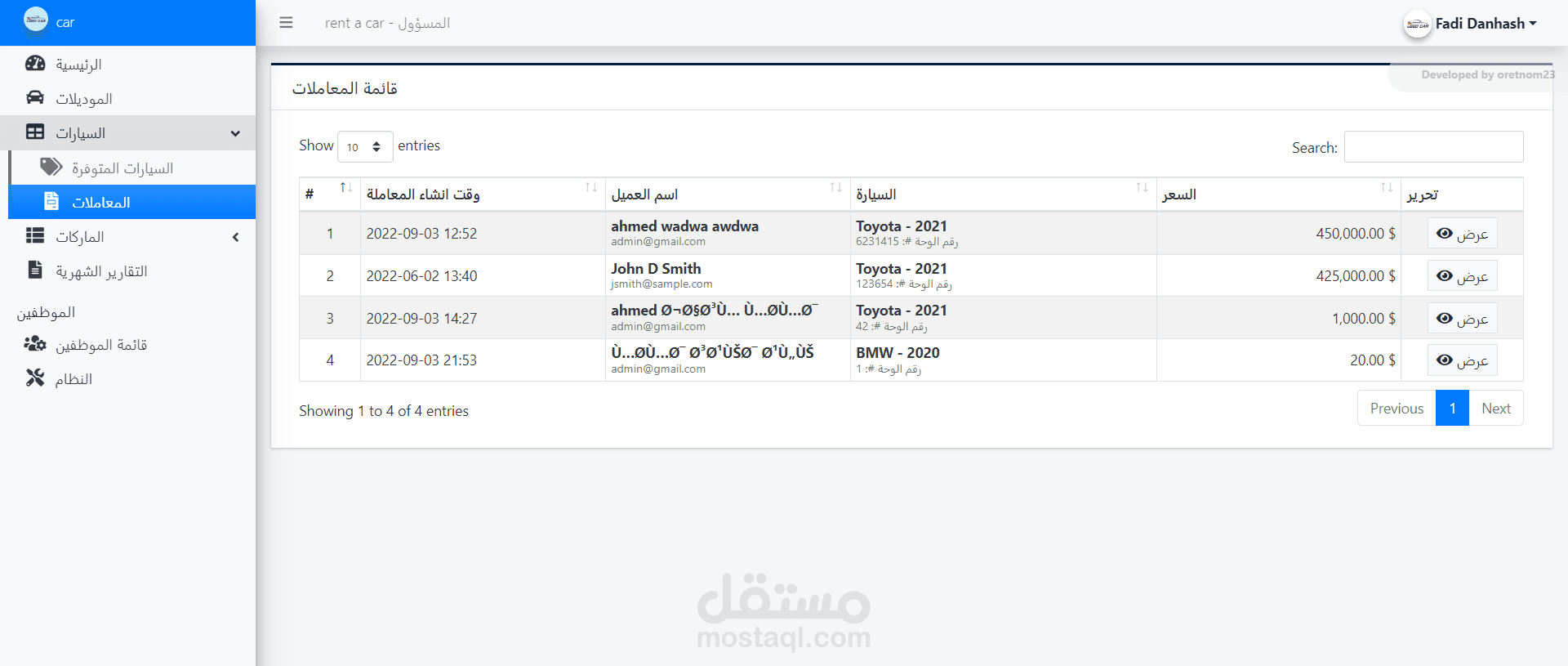Sort by # column arrows

pyautogui.click(x=346, y=188)
